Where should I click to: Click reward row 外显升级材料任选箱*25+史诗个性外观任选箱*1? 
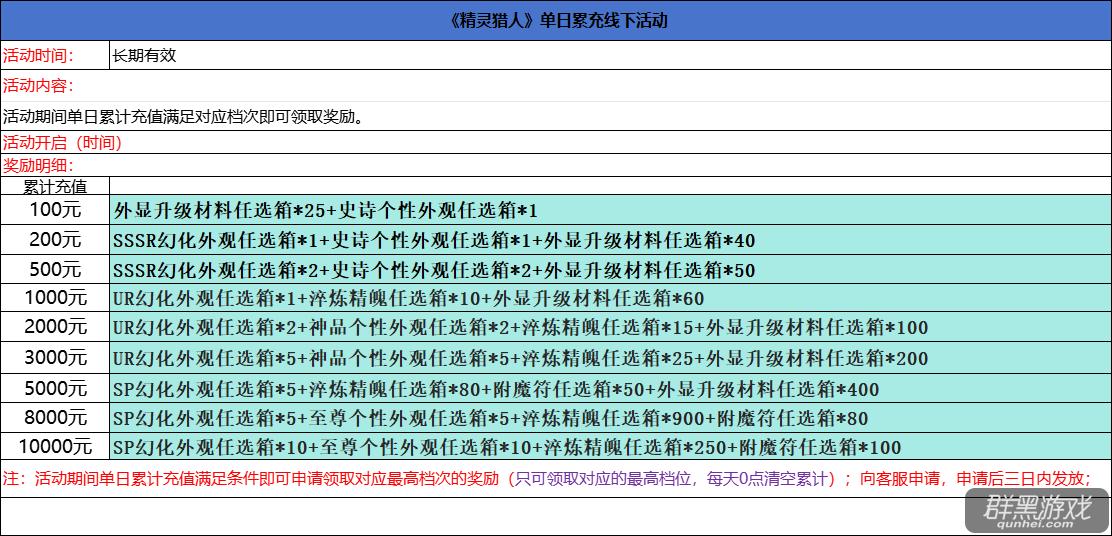click(x=611, y=210)
